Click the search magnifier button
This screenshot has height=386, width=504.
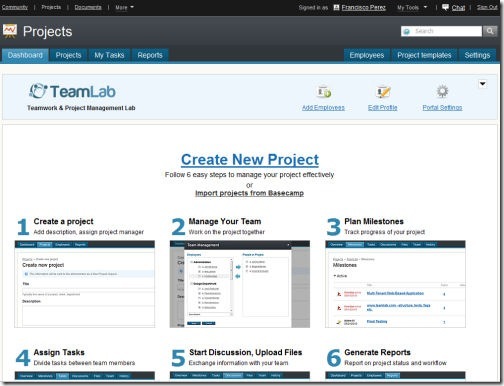[x=489, y=31]
